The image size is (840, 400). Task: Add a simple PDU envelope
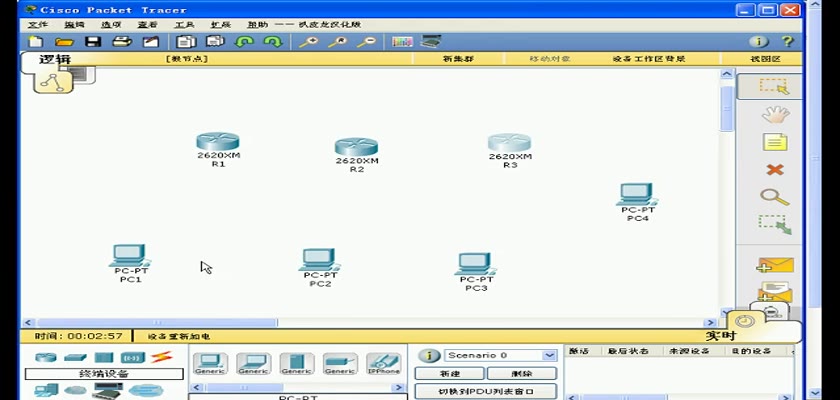coord(774,266)
